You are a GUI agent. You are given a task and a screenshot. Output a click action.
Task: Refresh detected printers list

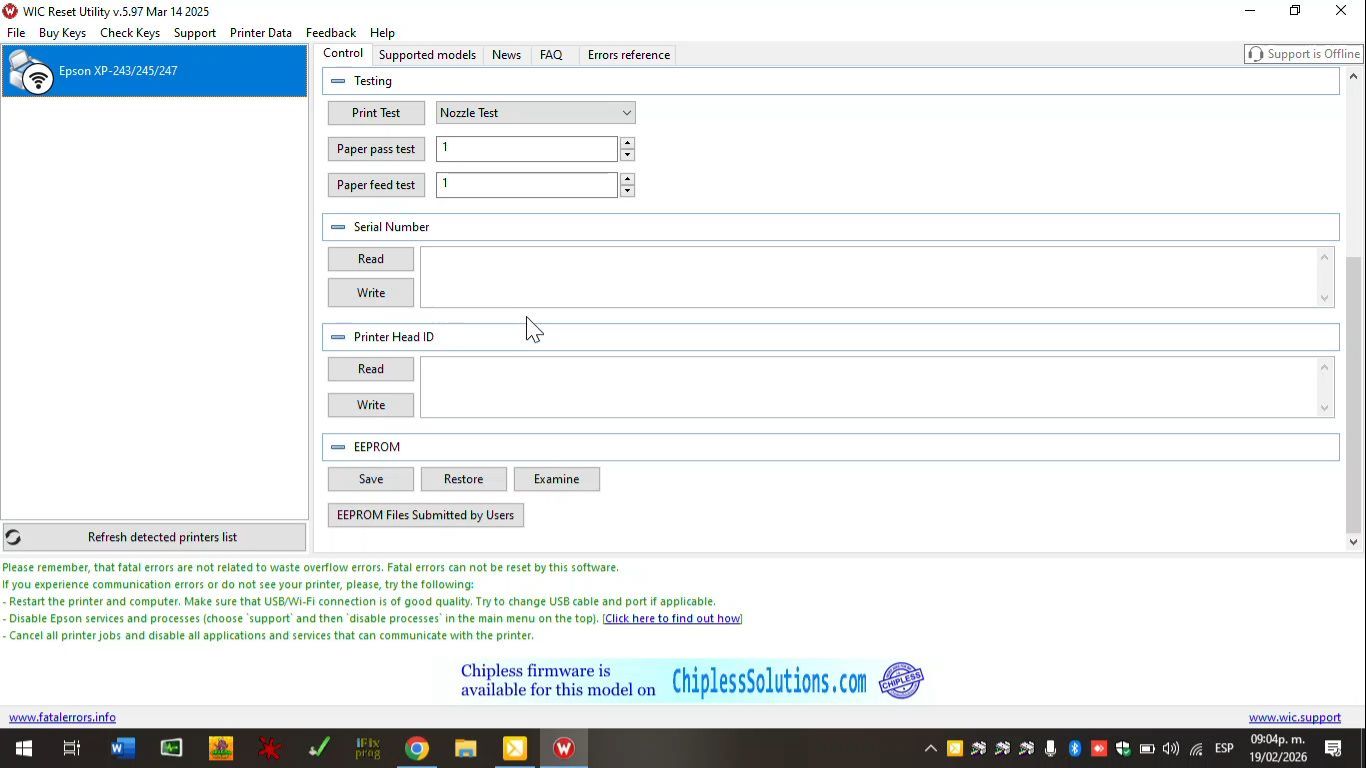[x=155, y=537]
